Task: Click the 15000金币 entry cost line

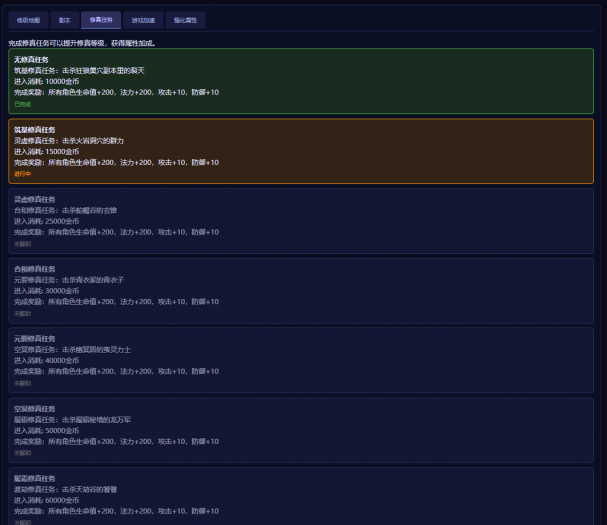Action: (x=47, y=151)
